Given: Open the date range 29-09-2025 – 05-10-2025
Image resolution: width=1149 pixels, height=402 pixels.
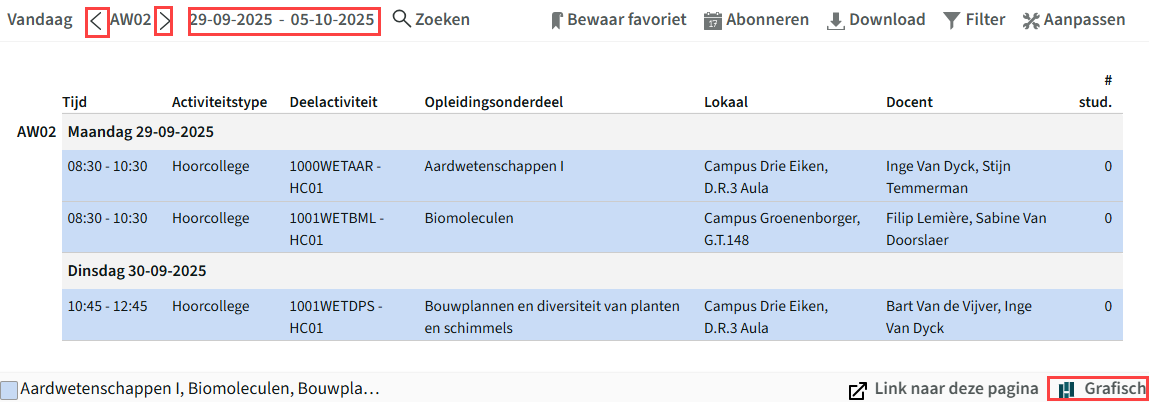Looking at the screenshot, I should click(284, 21).
